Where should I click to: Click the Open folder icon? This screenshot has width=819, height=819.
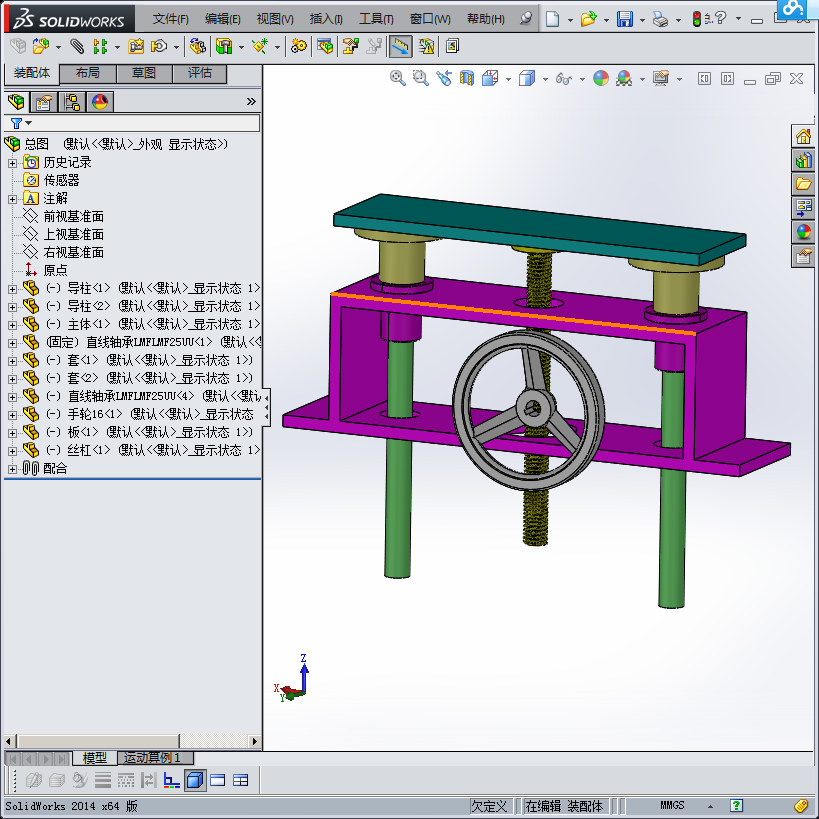588,19
